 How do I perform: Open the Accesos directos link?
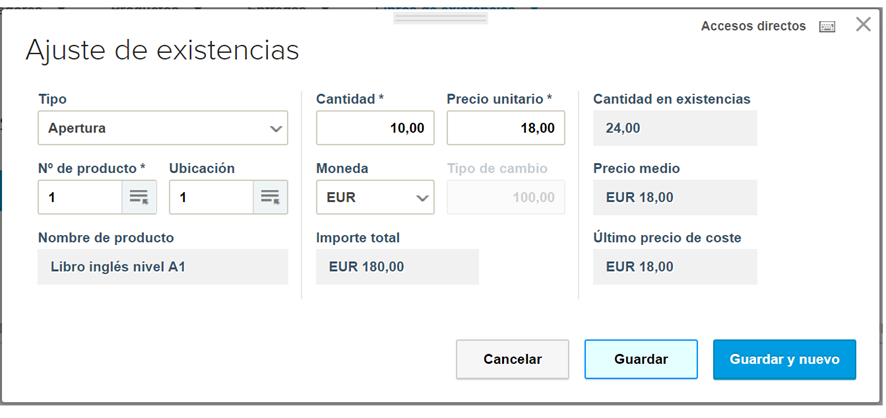(x=753, y=26)
